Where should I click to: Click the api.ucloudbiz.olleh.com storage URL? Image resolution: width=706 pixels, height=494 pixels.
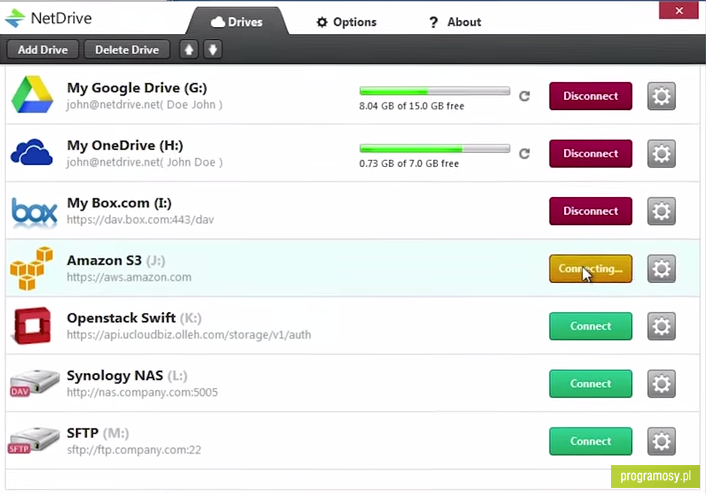pyautogui.click(x=189, y=335)
